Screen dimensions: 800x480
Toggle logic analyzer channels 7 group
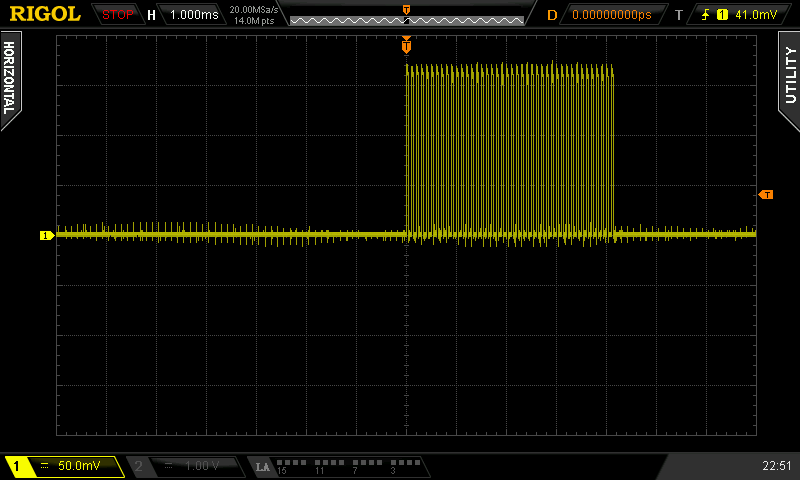coord(367,466)
